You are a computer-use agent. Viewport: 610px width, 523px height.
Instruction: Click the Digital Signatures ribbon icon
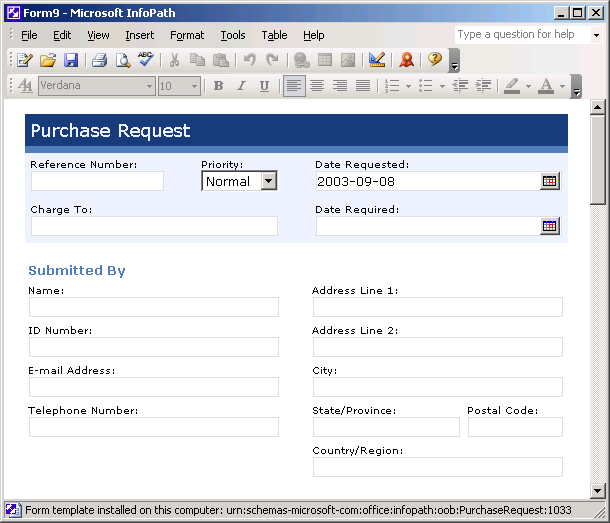point(407,60)
